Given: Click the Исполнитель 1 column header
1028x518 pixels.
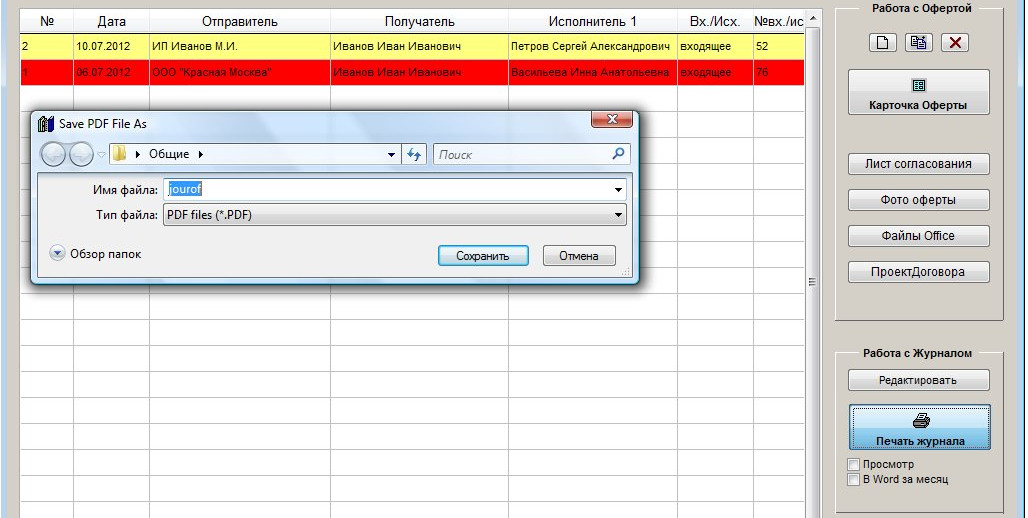Looking at the screenshot, I should 593,22.
